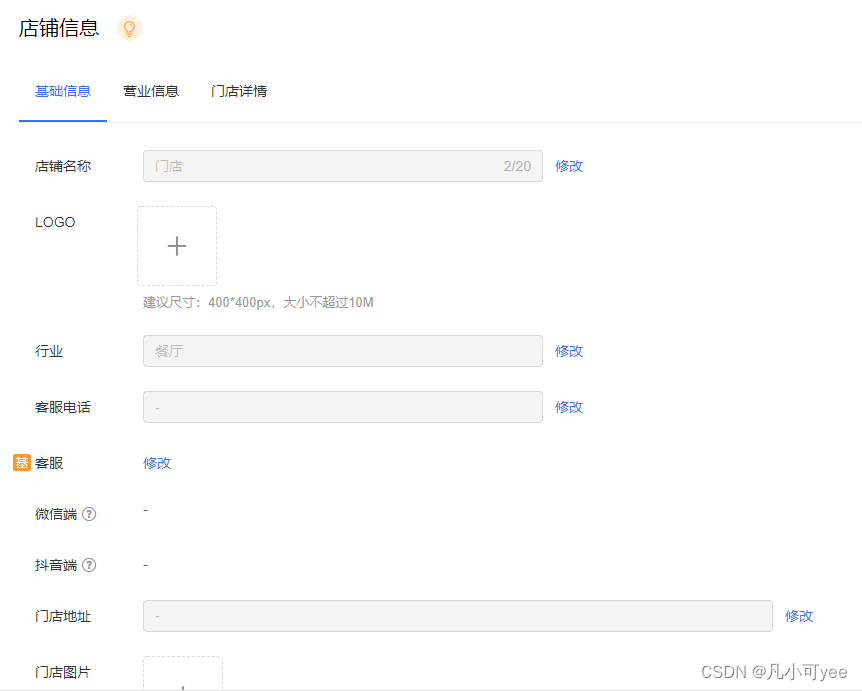Click 修改 next to 门店地址 field
Image resolution: width=862 pixels, height=691 pixels.
(x=799, y=616)
